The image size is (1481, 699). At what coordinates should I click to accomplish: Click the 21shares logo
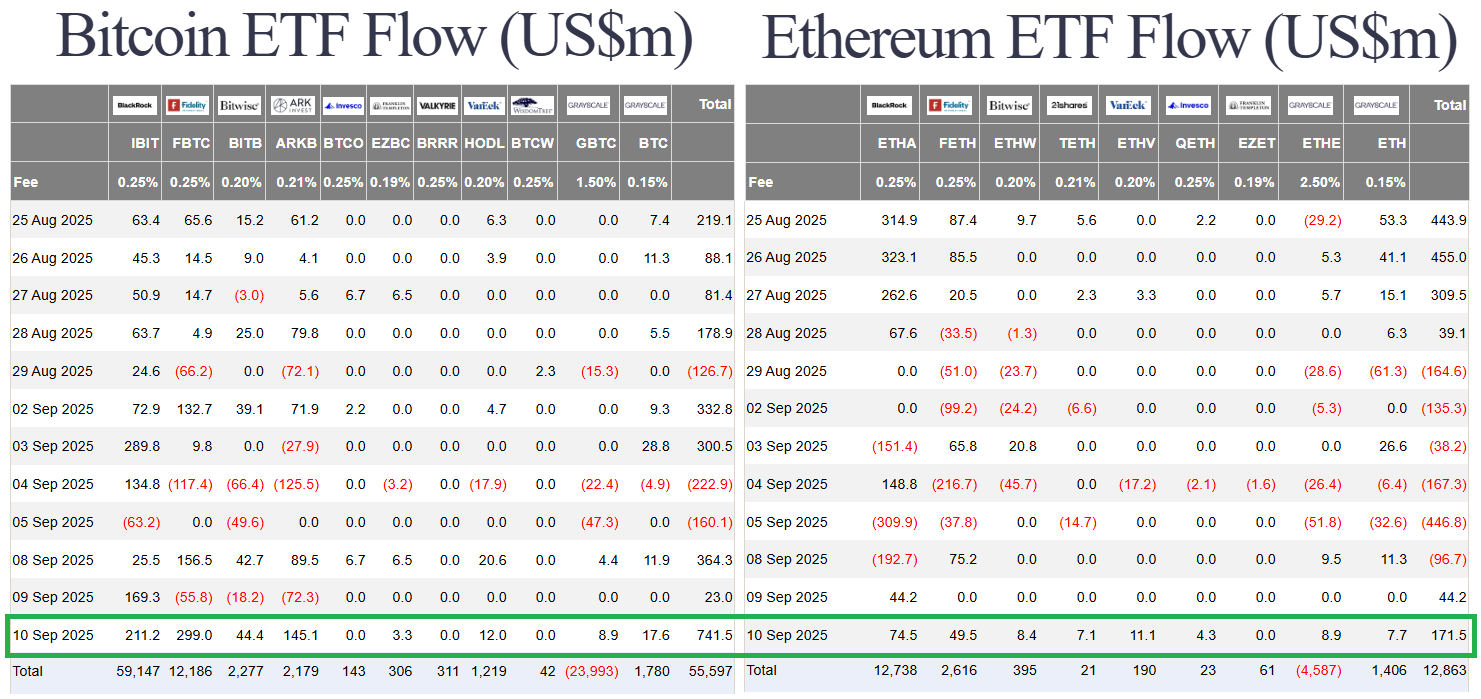(1070, 105)
